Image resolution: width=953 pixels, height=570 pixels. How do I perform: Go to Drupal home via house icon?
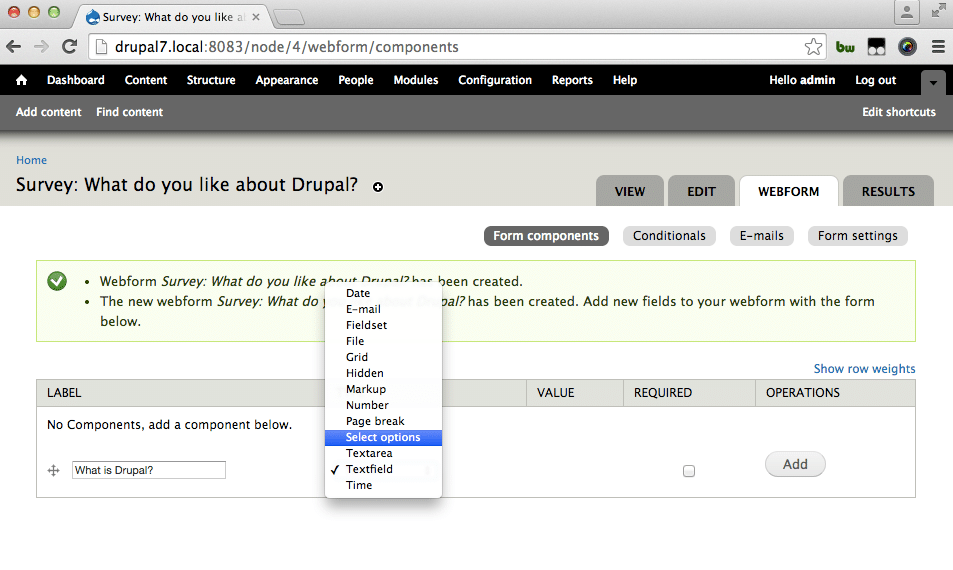coord(21,80)
